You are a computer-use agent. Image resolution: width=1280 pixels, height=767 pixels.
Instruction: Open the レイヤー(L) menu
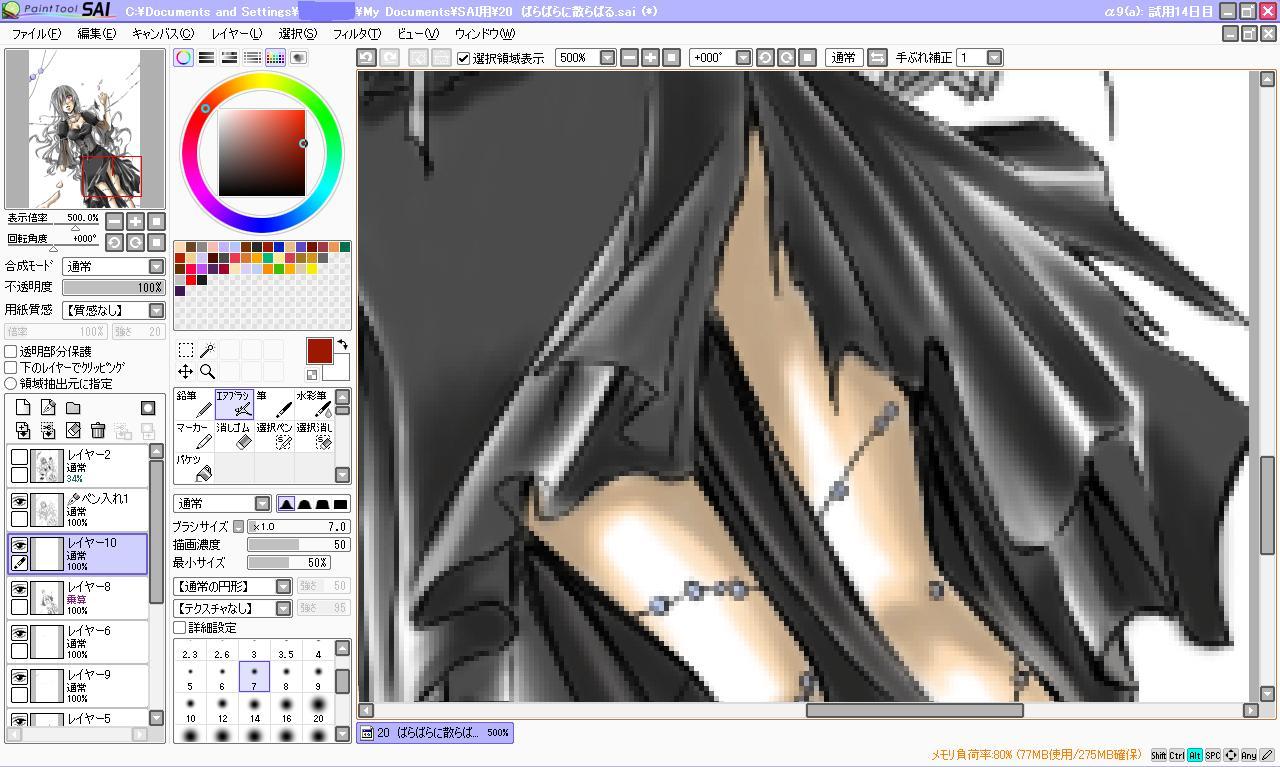[237, 34]
